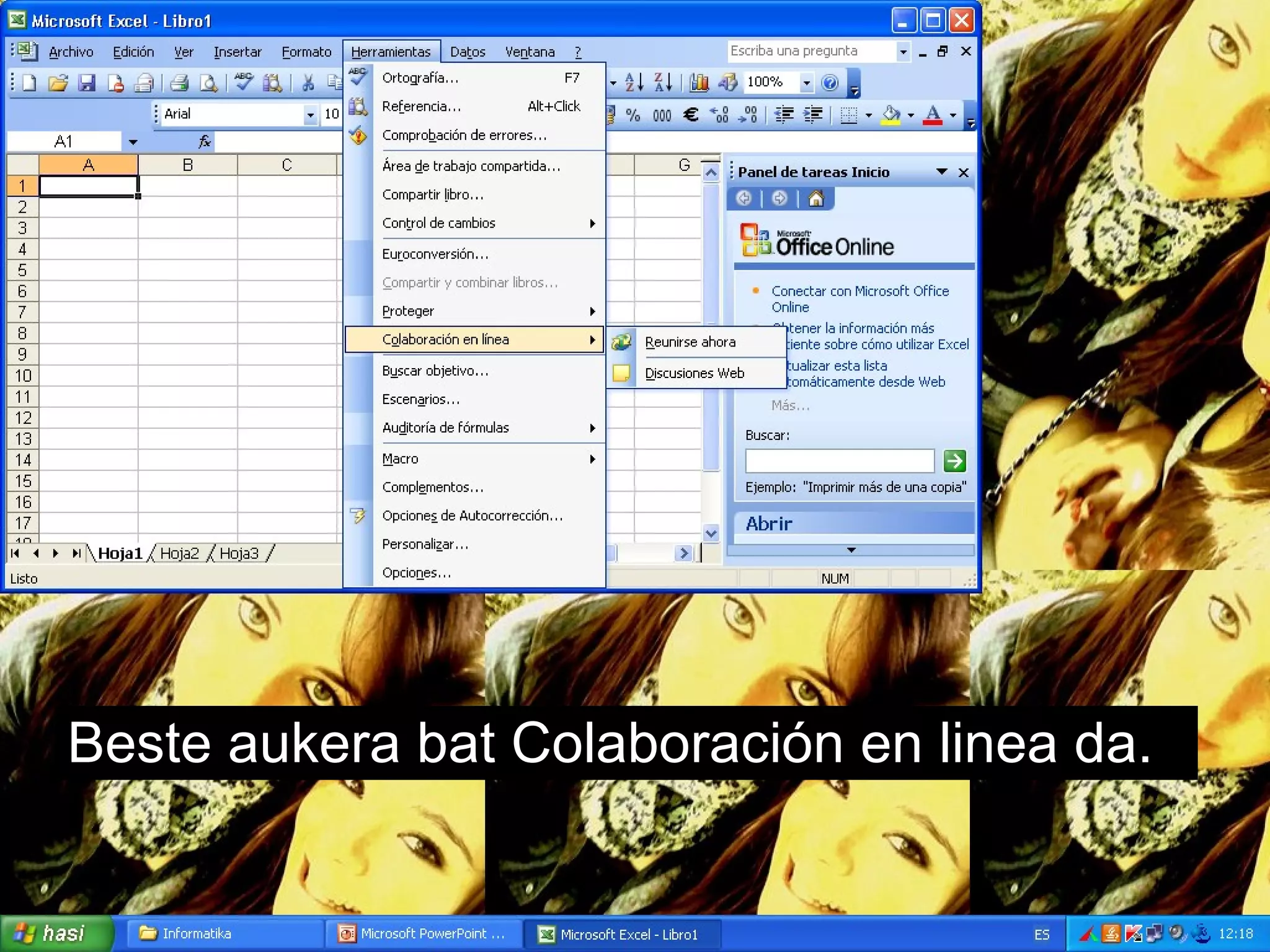Screen dimensions: 1270x952
Task: Toggle the Drawing toolbar icon
Action: pos(727,82)
